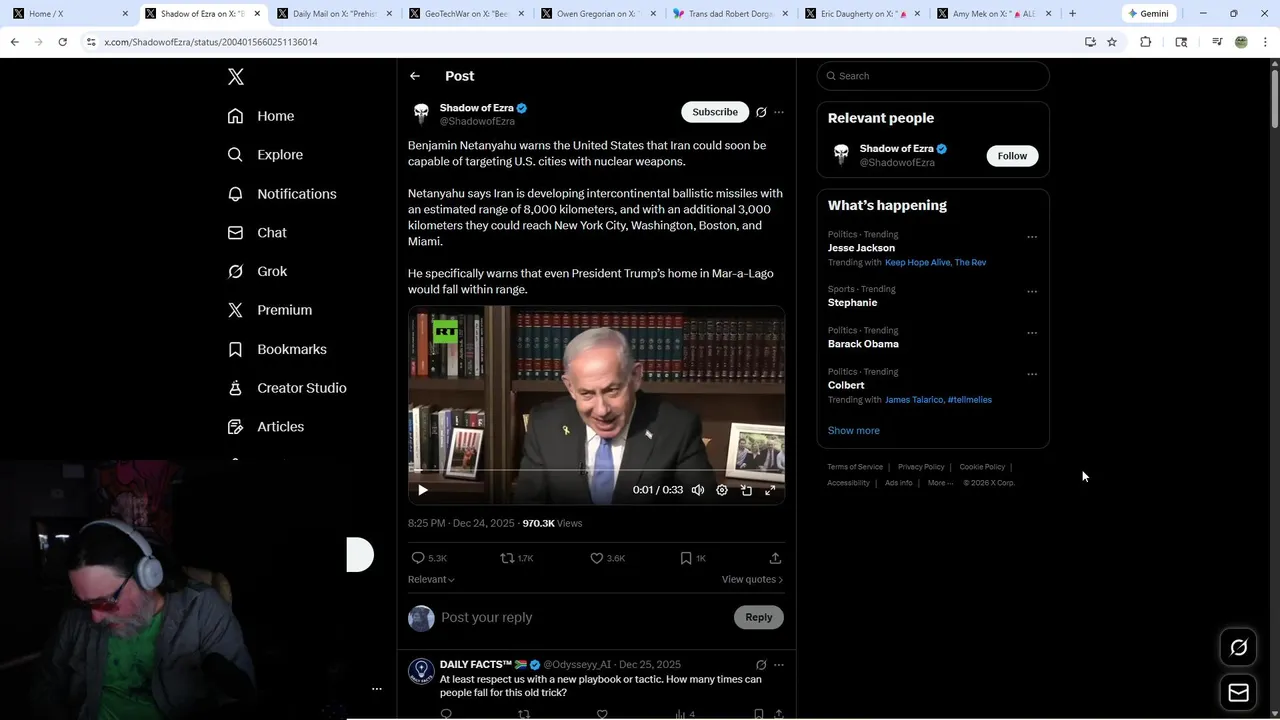Viewport: 1280px width, 720px height.
Task: Open Notifications in the sidebar
Action: pyautogui.click(x=282, y=194)
